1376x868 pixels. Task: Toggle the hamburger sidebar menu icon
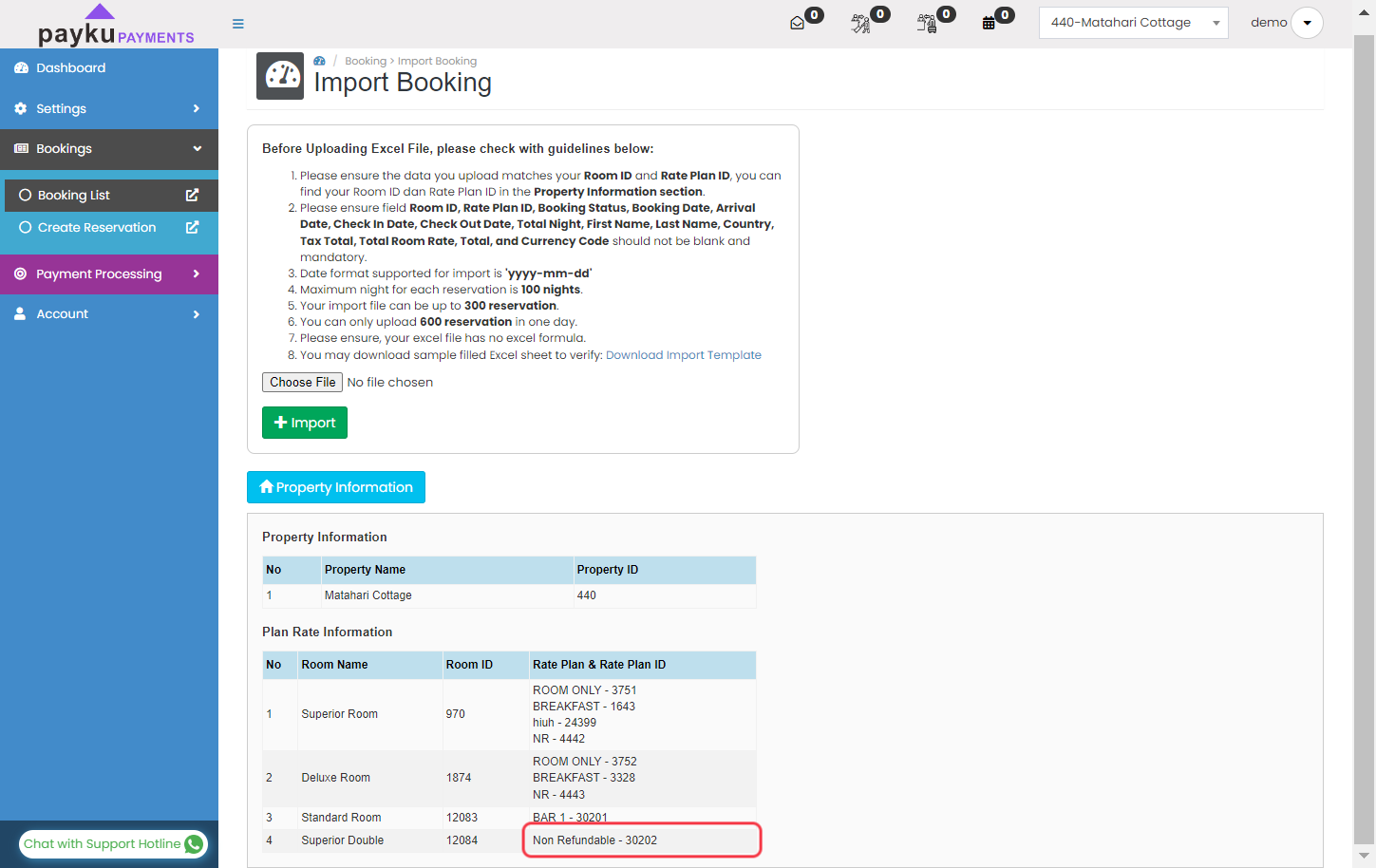click(238, 24)
